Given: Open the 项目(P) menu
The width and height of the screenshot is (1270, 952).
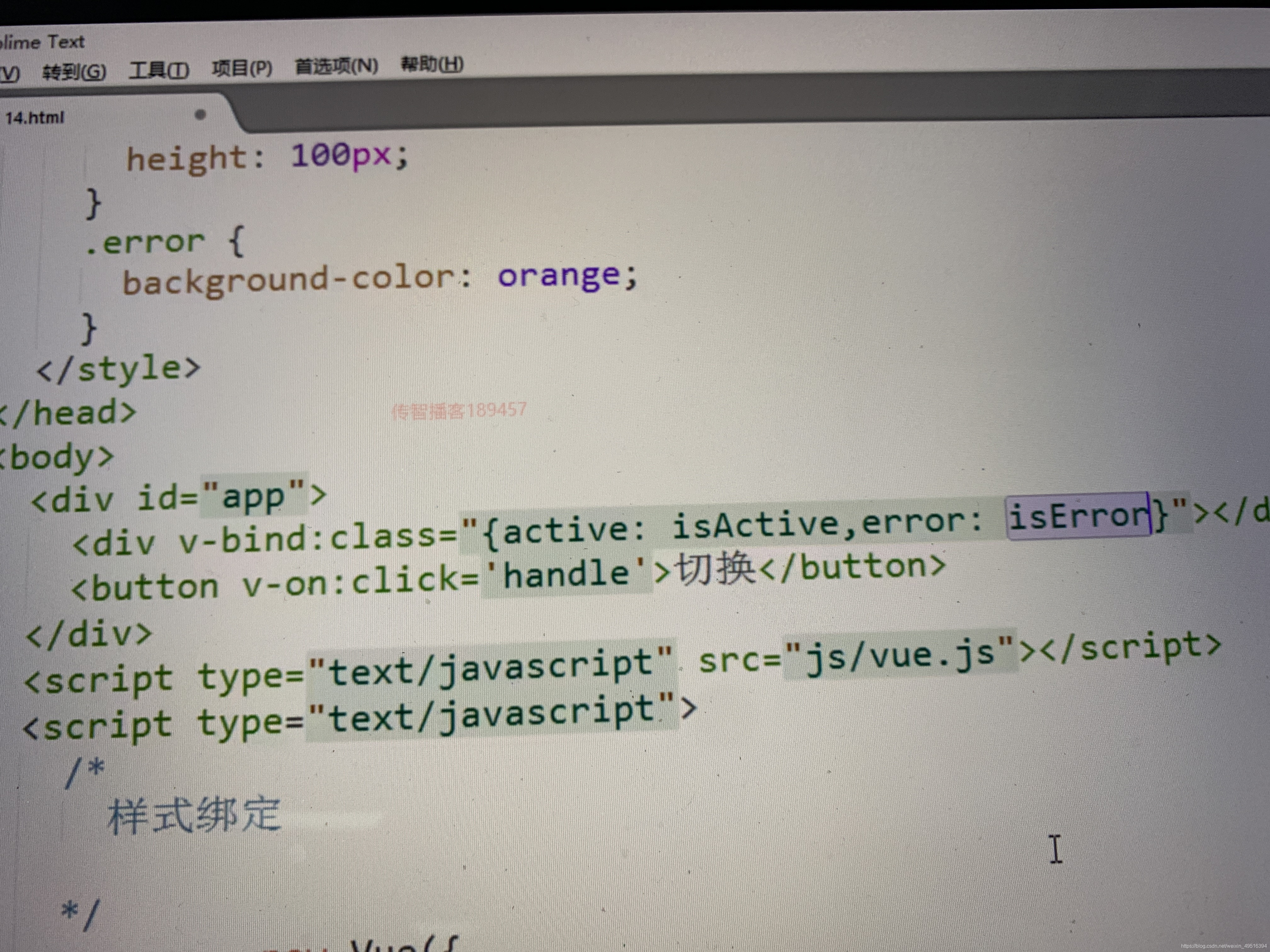Looking at the screenshot, I should 242,68.
